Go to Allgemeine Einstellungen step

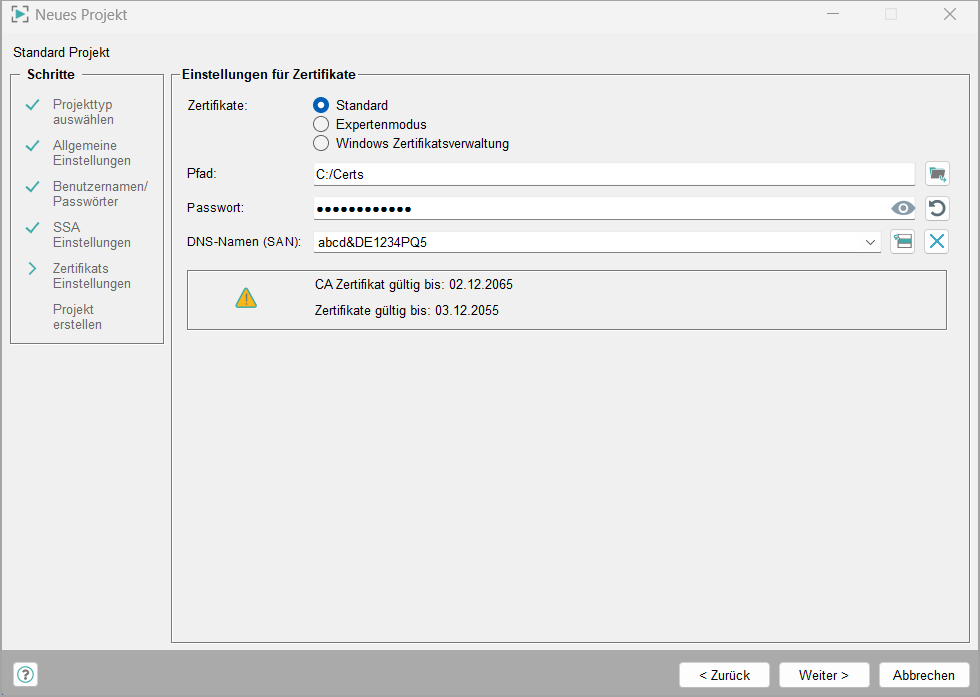click(91, 153)
